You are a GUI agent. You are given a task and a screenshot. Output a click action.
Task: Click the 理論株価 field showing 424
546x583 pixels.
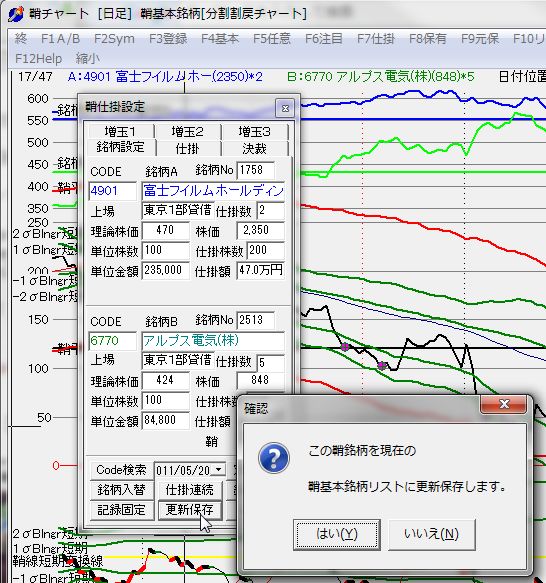pos(166,380)
